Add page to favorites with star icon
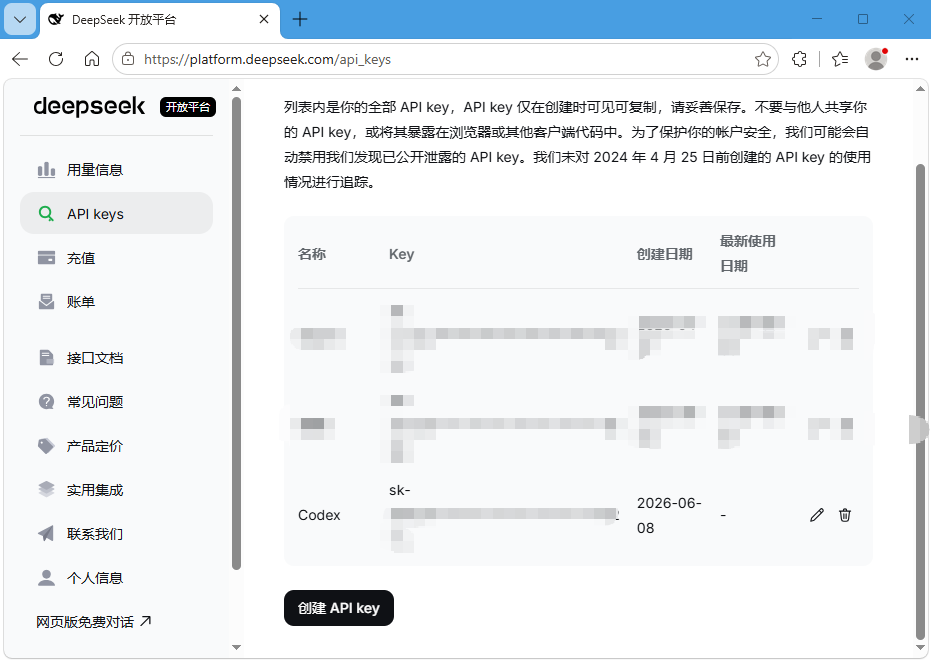 click(x=762, y=59)
